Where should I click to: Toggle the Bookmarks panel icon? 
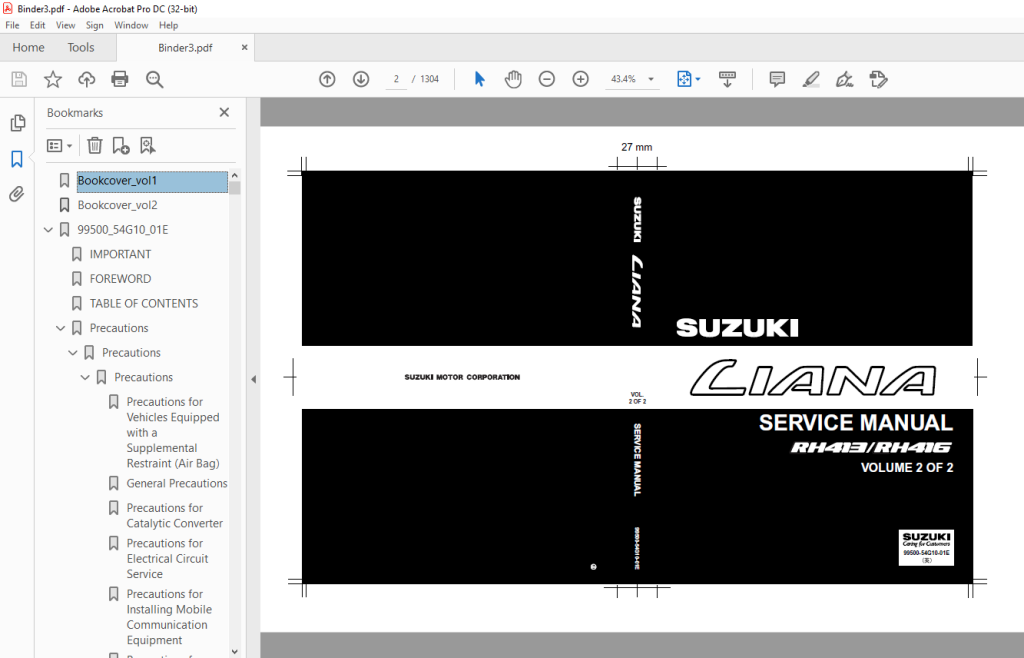[17, 159]
